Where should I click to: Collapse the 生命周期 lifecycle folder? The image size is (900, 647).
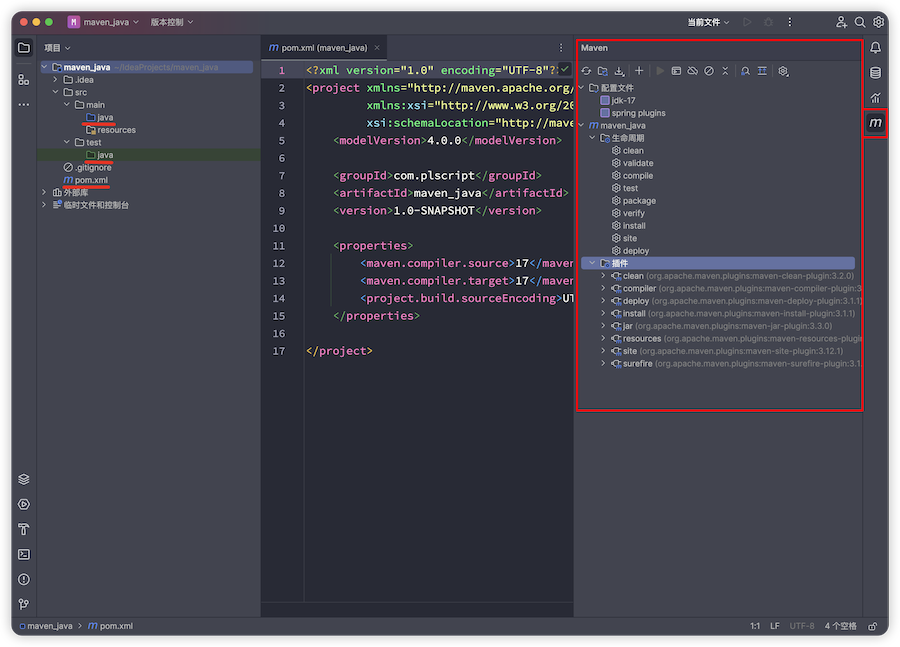(x=592, y=138)
